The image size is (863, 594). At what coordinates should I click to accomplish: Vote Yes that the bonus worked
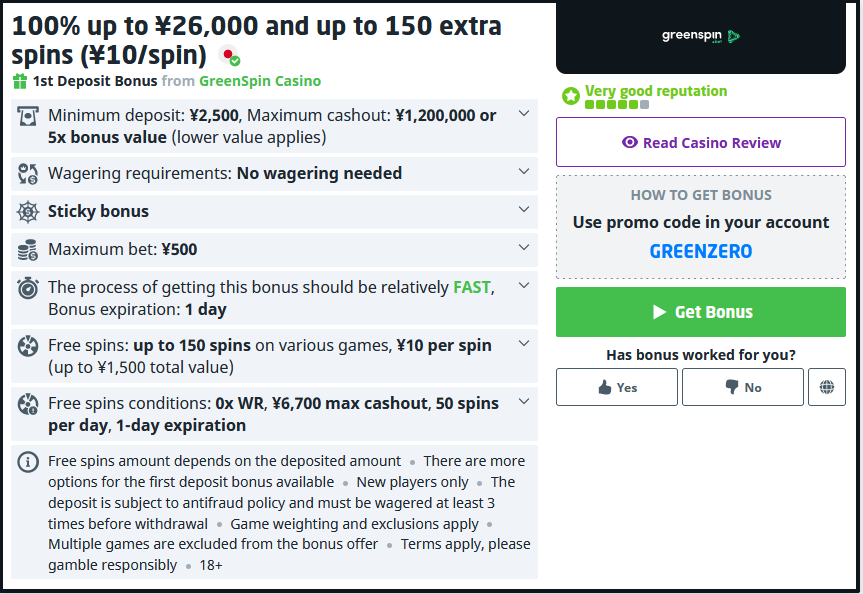(617, 387)
